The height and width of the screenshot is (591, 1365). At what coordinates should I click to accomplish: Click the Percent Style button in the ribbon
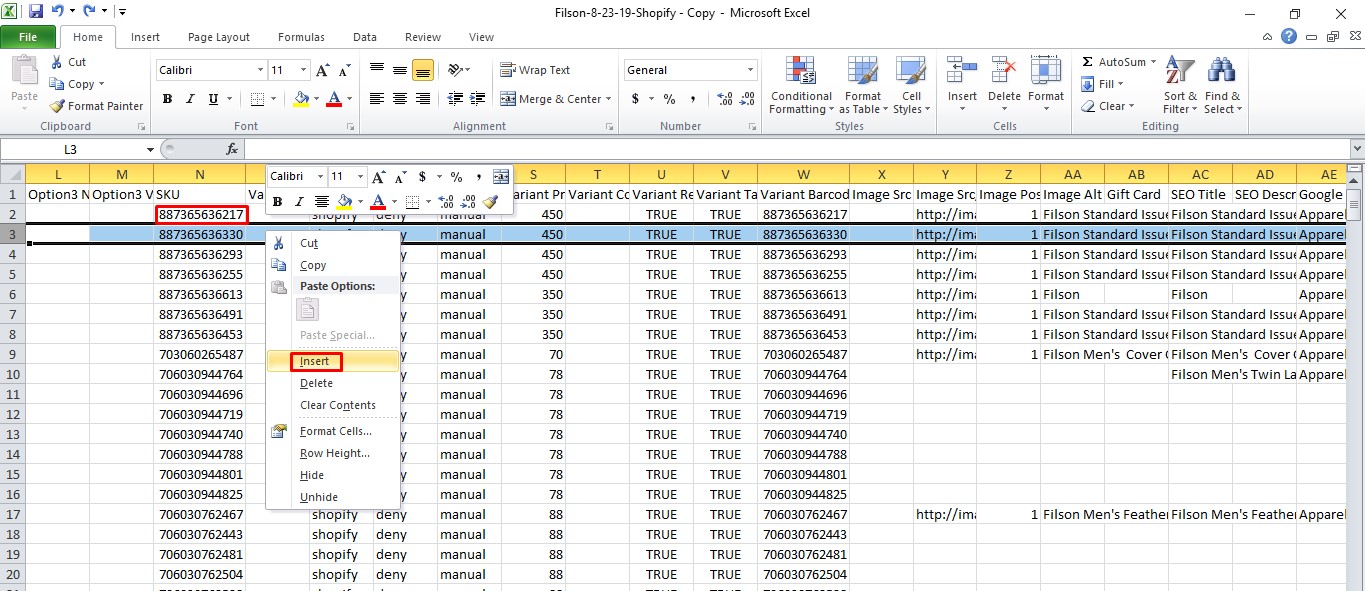click(669, 99)
